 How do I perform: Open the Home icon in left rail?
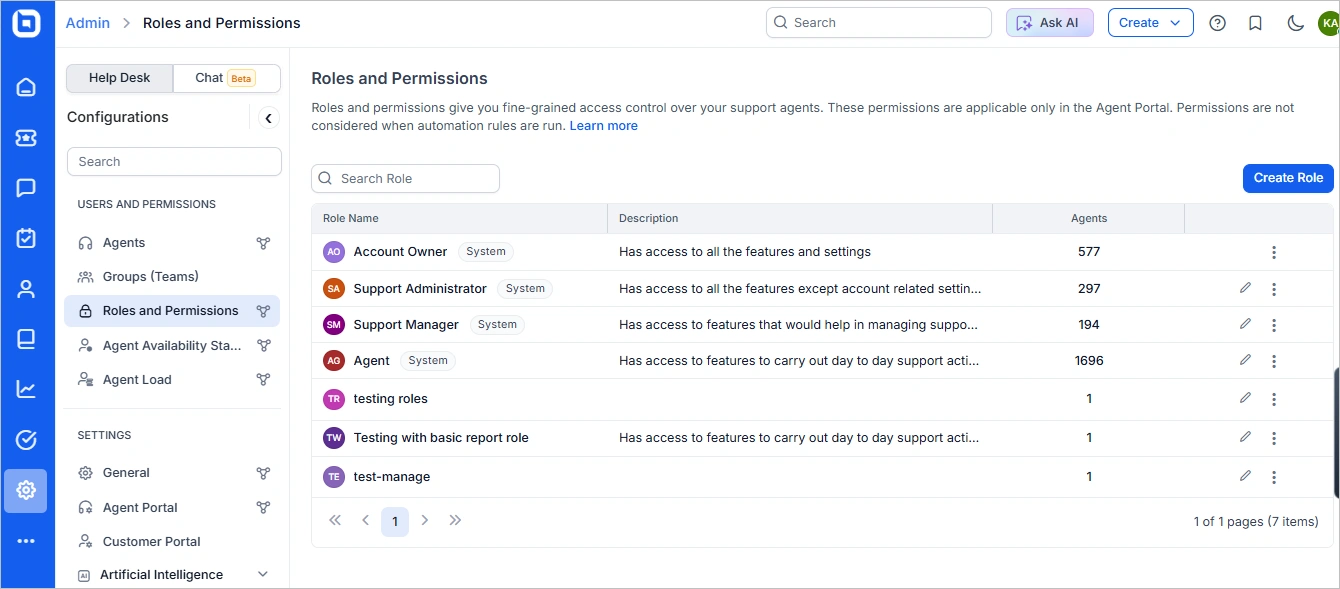26,87
